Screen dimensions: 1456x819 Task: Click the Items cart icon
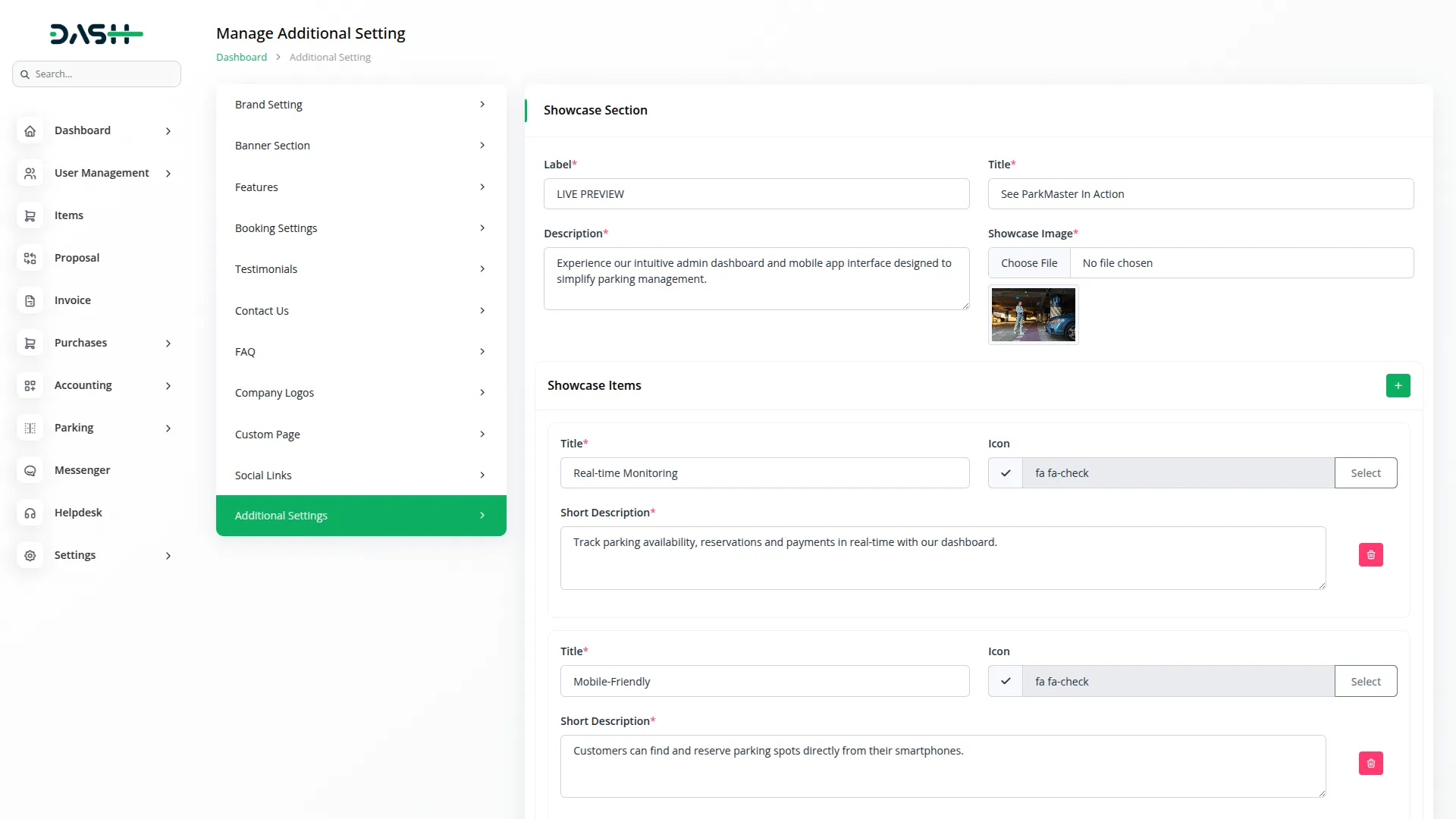tap(30, 216)
